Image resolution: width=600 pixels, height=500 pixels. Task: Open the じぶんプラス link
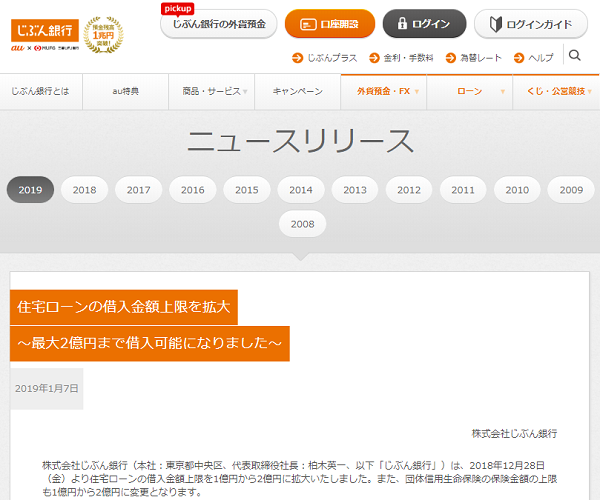click(332, 58)
